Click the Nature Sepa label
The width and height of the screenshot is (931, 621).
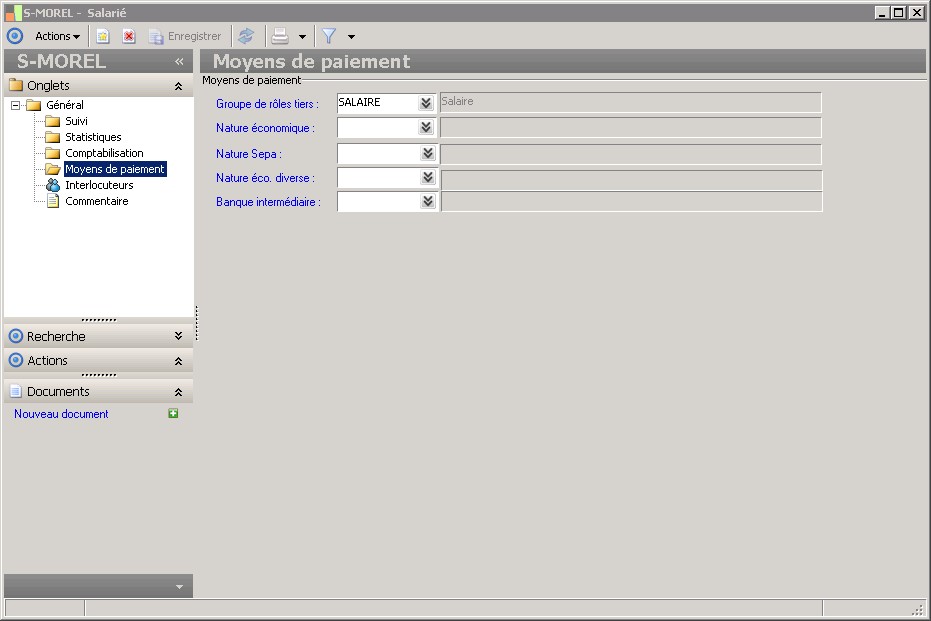249,154
